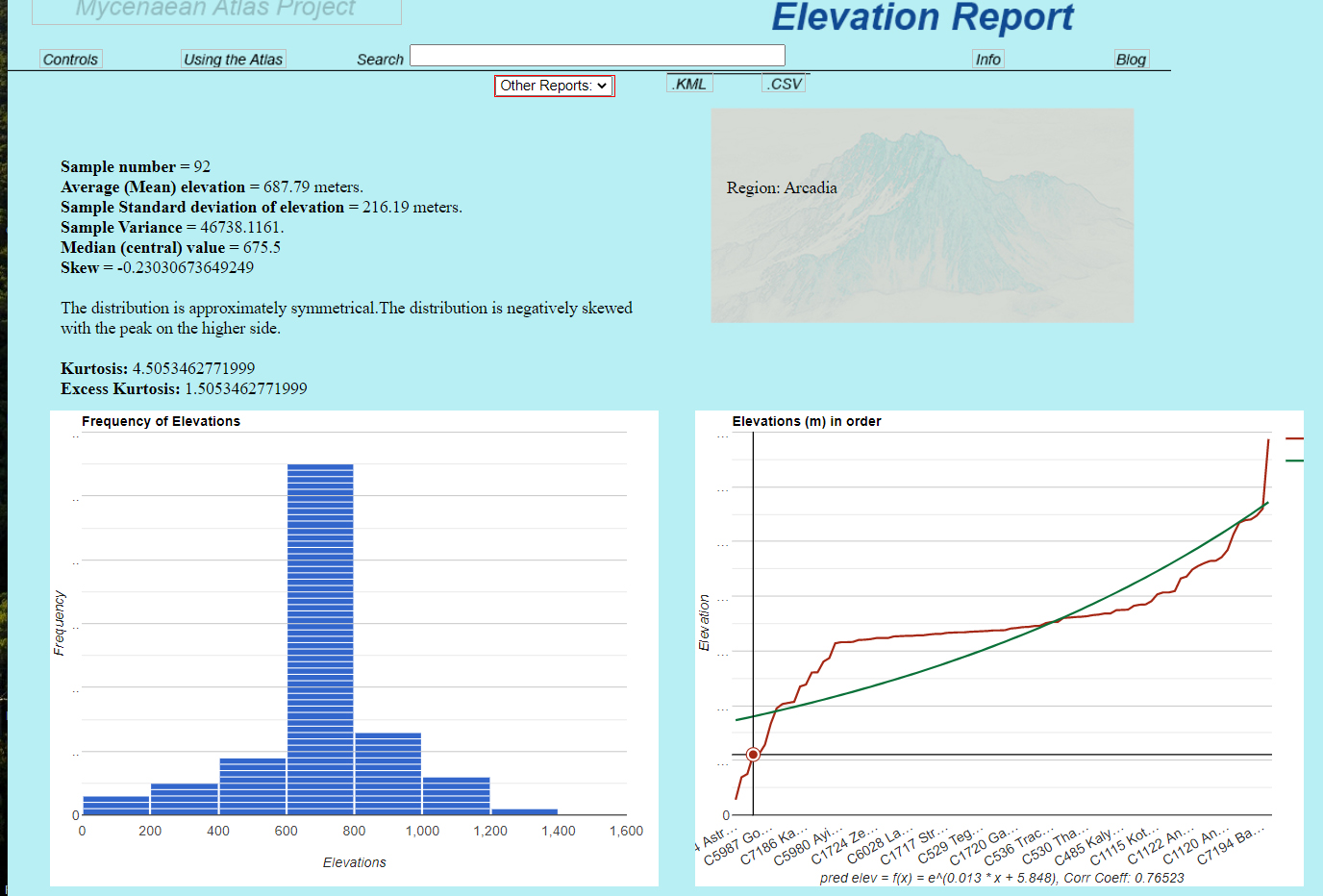The image size is (1323, 896).
Task: Select the 1,000–1,200 histogram bar
Action: click(x=457, y=796)
